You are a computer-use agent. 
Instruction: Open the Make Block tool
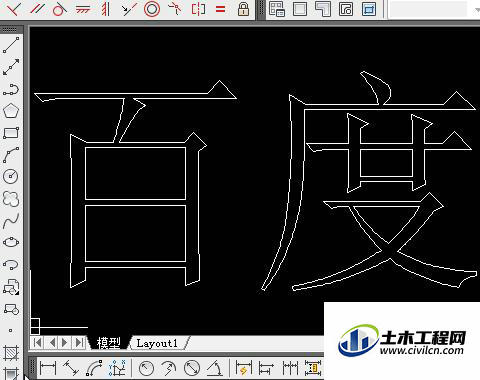click(11, 309)
